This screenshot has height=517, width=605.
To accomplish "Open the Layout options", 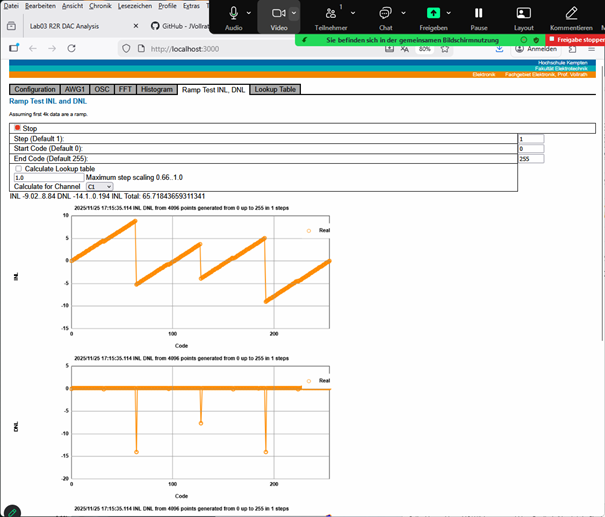I will [523, 14].
